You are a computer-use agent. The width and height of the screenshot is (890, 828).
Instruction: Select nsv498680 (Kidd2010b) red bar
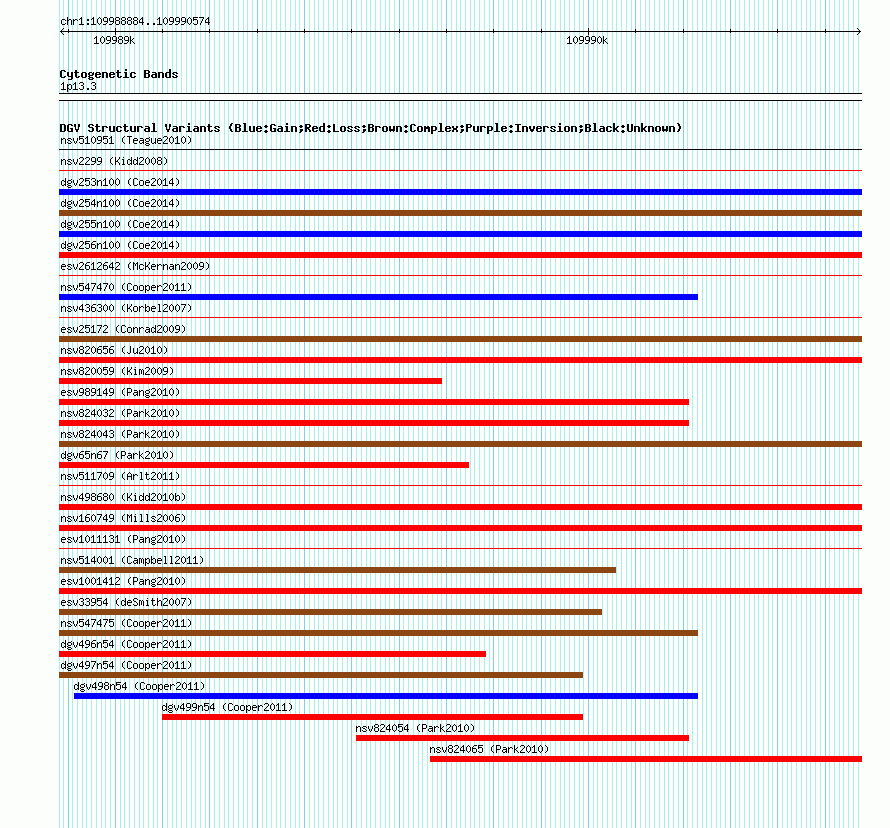[x=460, y=507]
